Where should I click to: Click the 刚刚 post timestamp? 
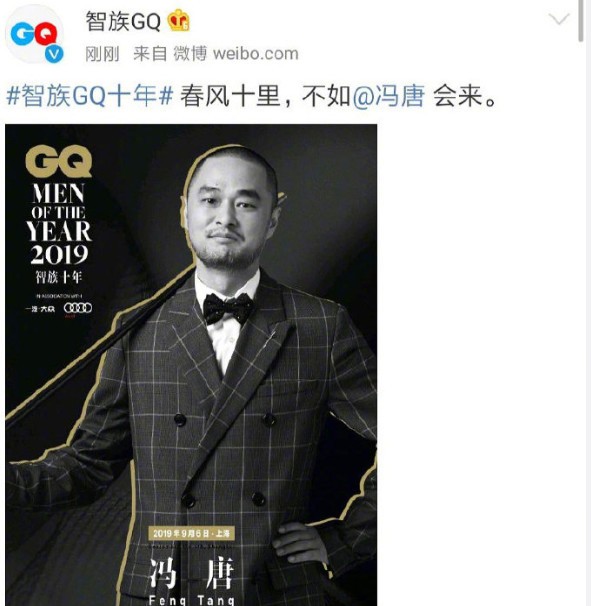click(102, 54)
